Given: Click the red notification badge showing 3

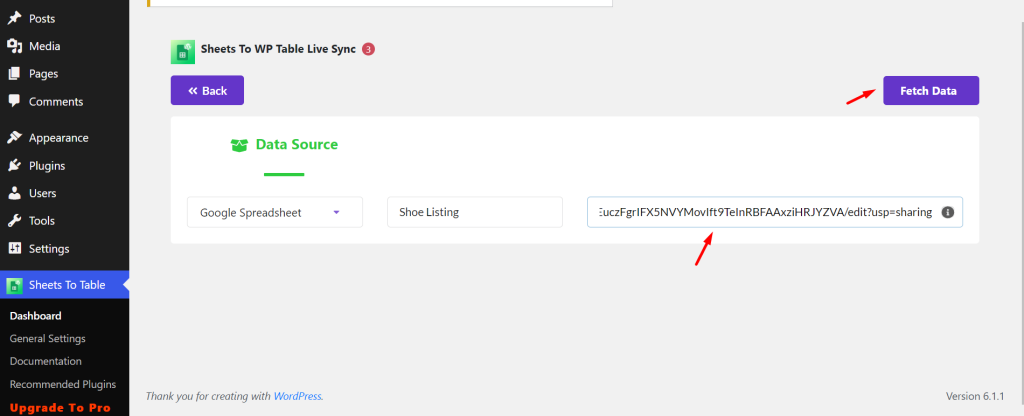Looking at the screenshot, I should point(368,49).
